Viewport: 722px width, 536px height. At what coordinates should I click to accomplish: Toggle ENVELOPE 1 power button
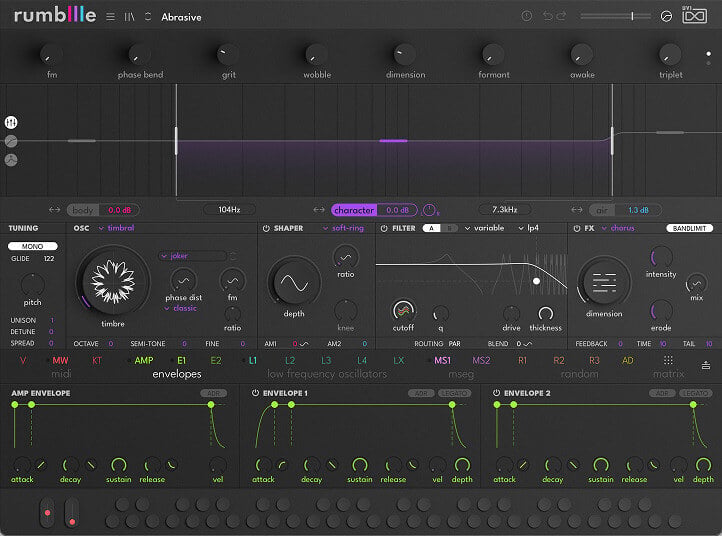256,393
